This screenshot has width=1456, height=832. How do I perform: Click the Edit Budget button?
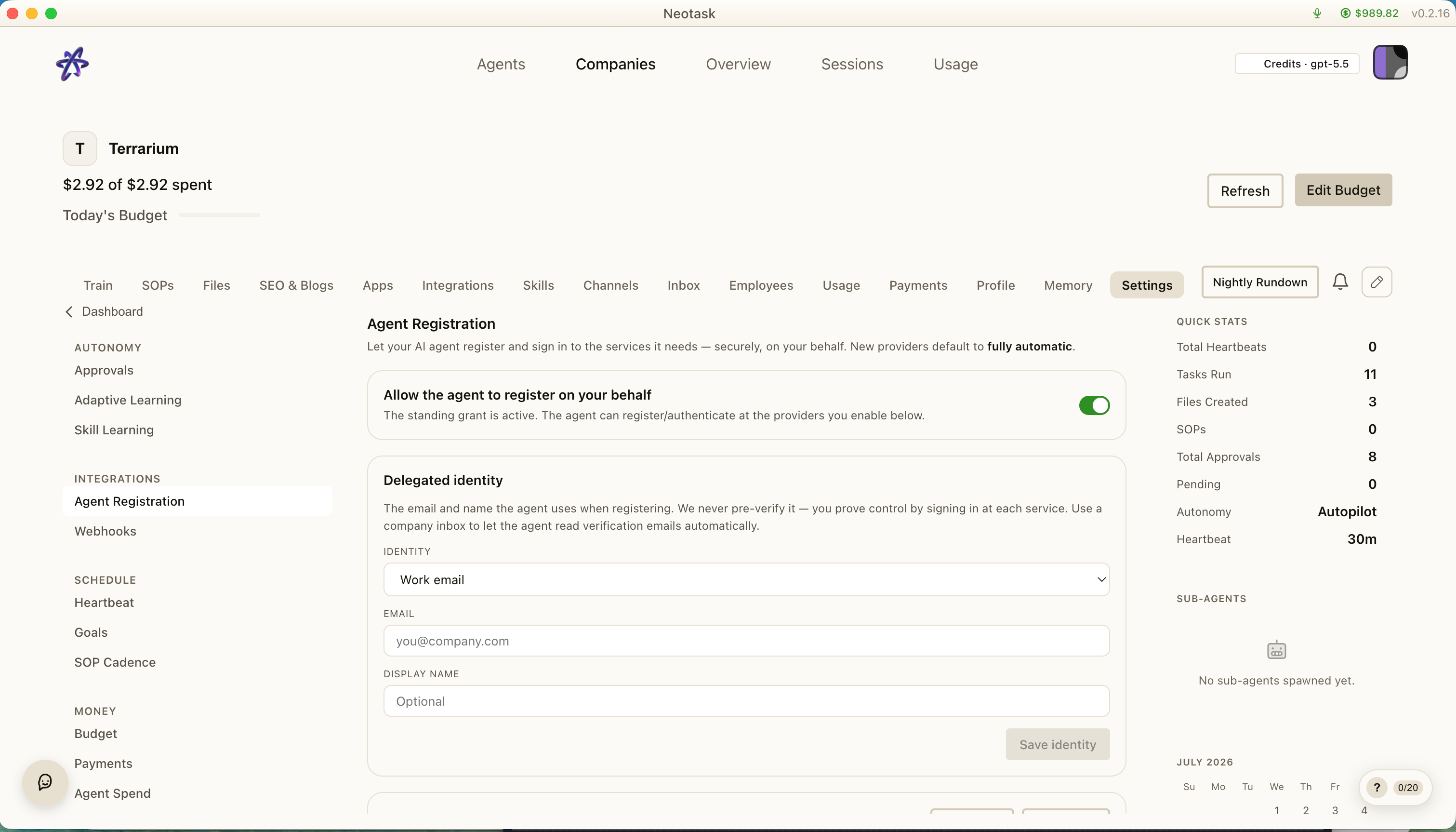pyautogui.click(x=1343, y=190)
